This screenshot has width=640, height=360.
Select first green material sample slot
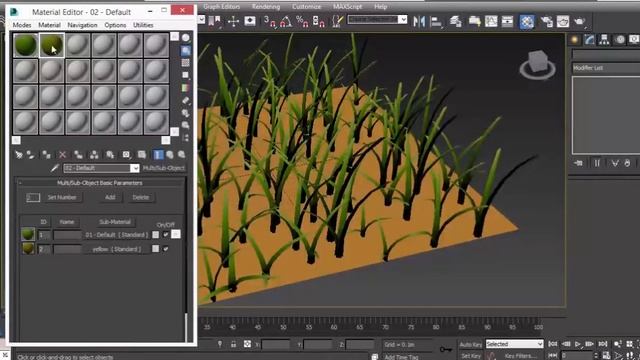pos(25,45)
